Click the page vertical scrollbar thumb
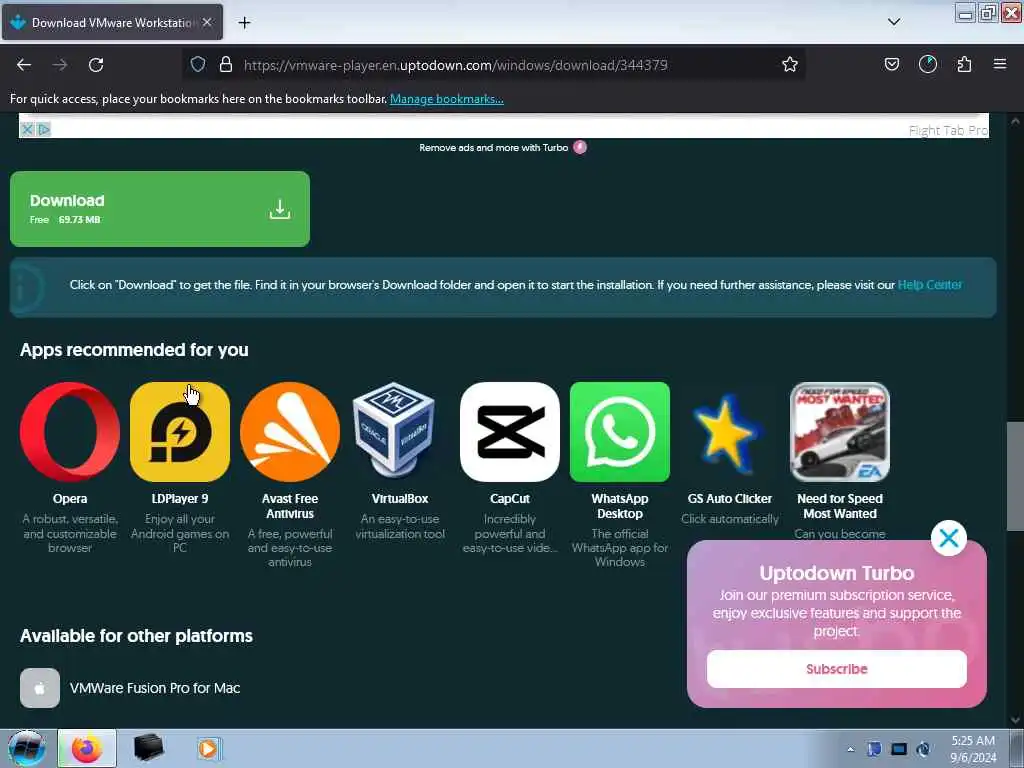This screenshot has width=1024, height=768. click(1015, 476)
